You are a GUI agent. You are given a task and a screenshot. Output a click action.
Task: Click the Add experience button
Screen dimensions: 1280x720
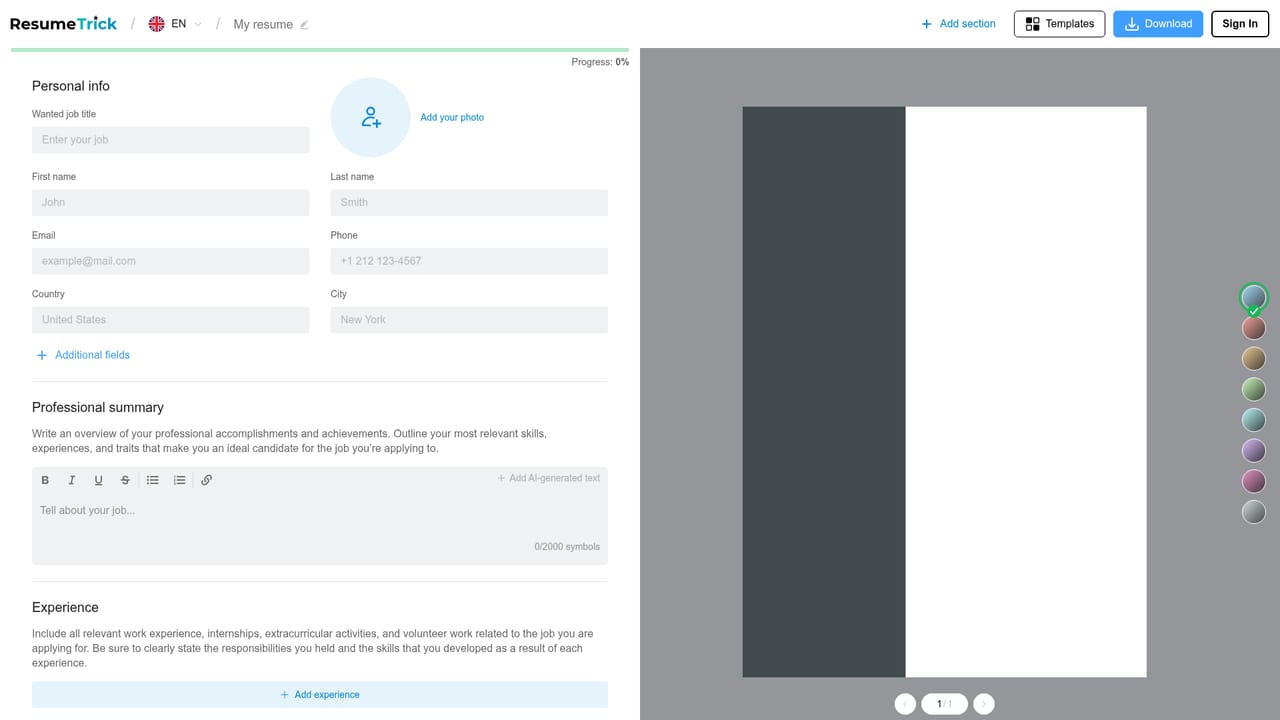[x=320, y=695]
